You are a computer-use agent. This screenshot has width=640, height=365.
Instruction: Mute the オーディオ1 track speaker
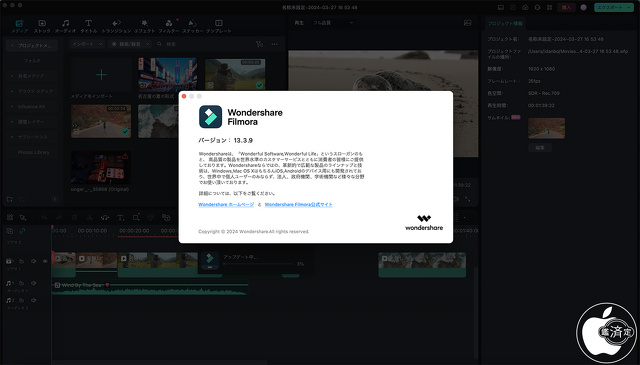(33, 283)
